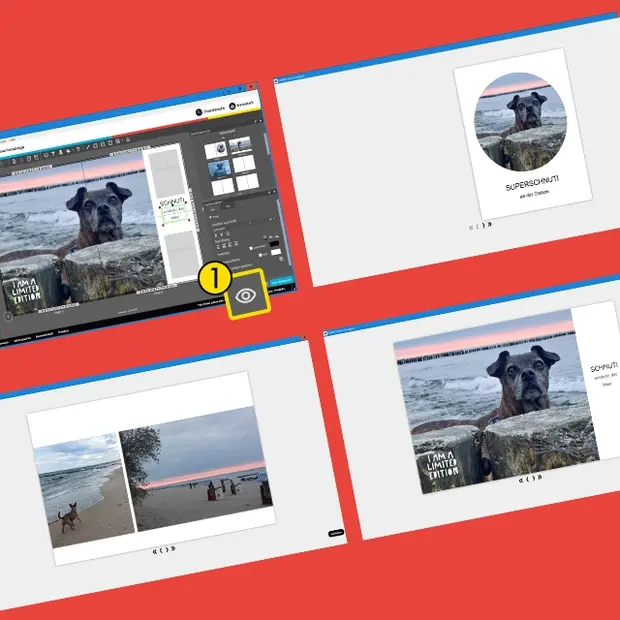
Task: Click lower gray image placeholder on page
Action: (181, 253)
